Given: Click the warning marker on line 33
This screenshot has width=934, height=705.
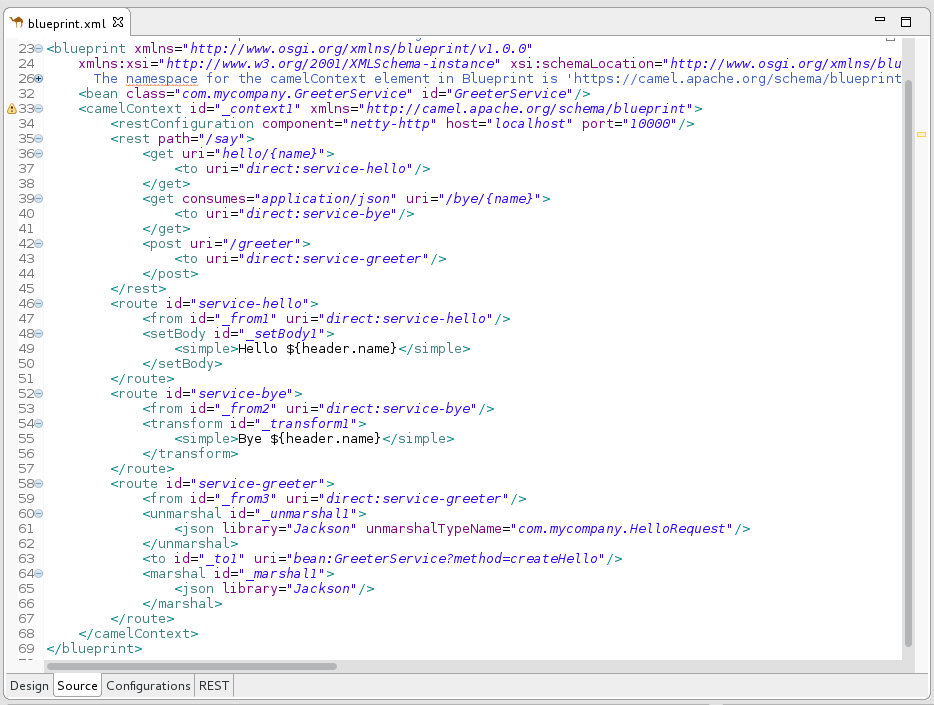Looking at the screenshot, I should click(11, 109).
